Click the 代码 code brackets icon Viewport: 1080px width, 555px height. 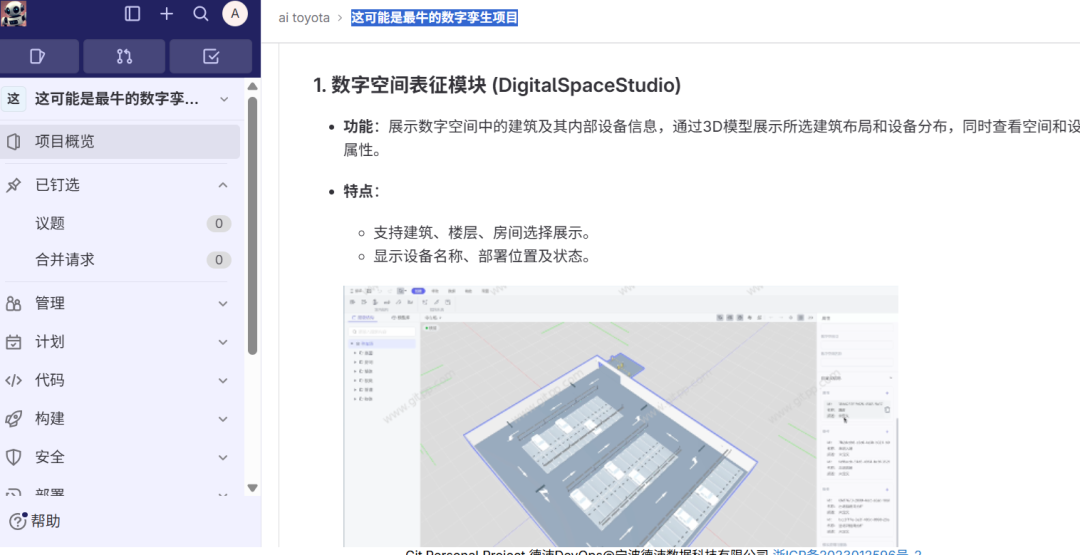(x=13, y=380)
